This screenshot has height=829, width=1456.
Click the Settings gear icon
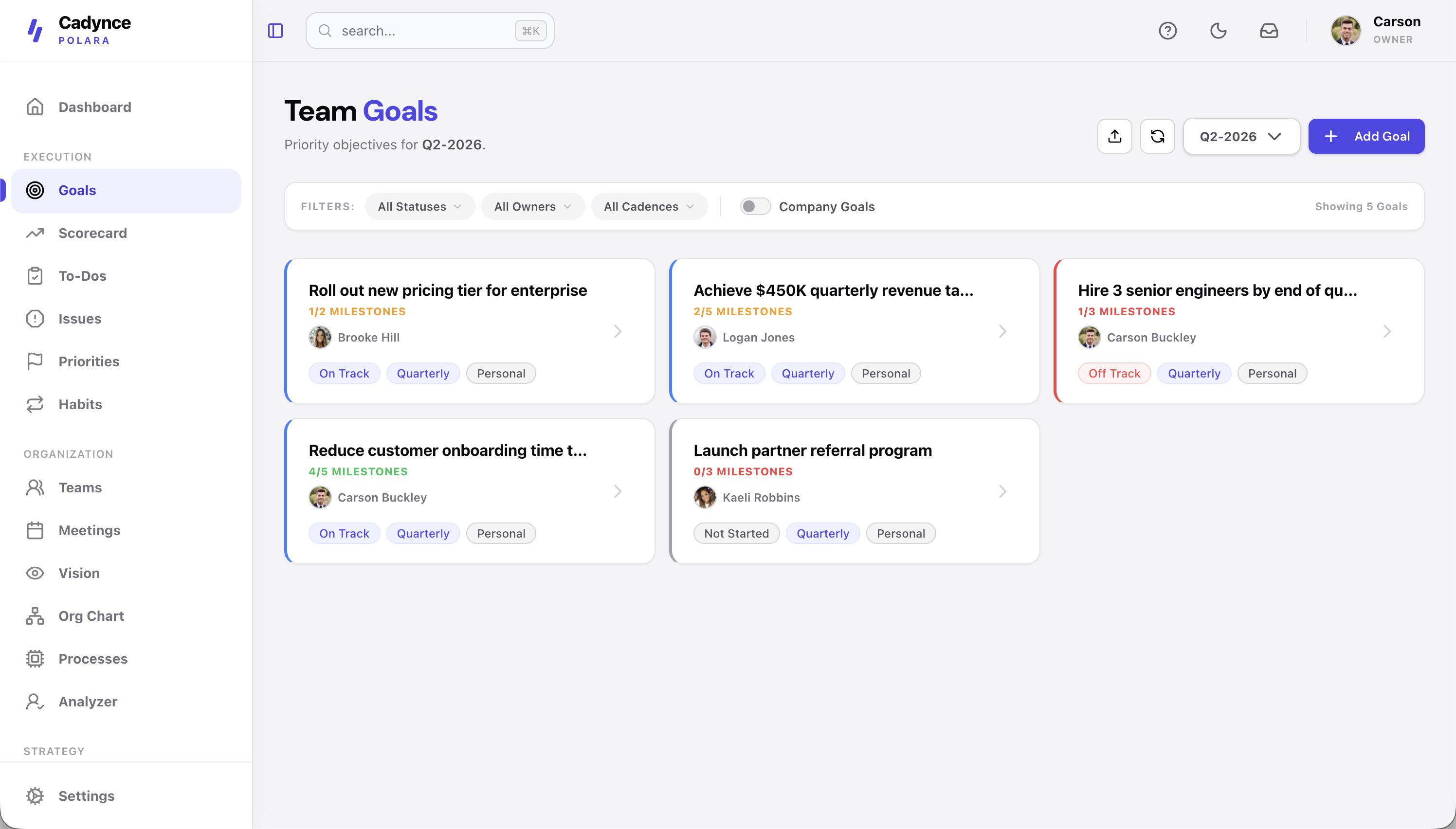[35, 796]
